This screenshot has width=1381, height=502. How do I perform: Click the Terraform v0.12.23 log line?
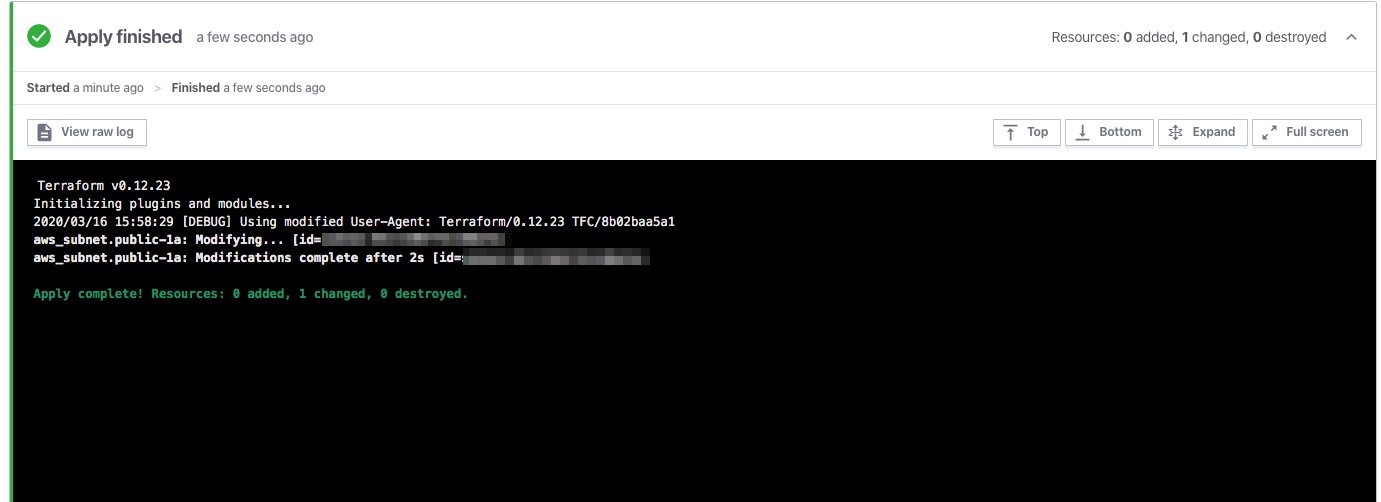click(103, 185)
